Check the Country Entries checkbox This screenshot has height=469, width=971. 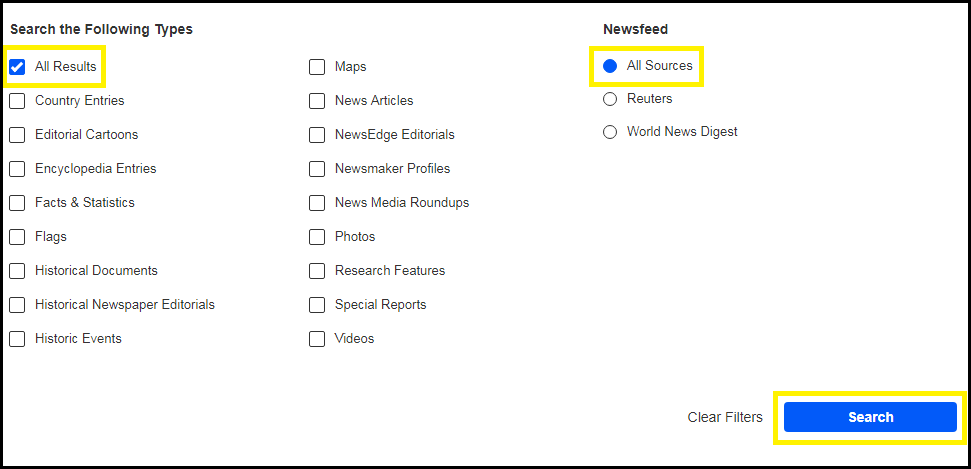pos(17,101)
